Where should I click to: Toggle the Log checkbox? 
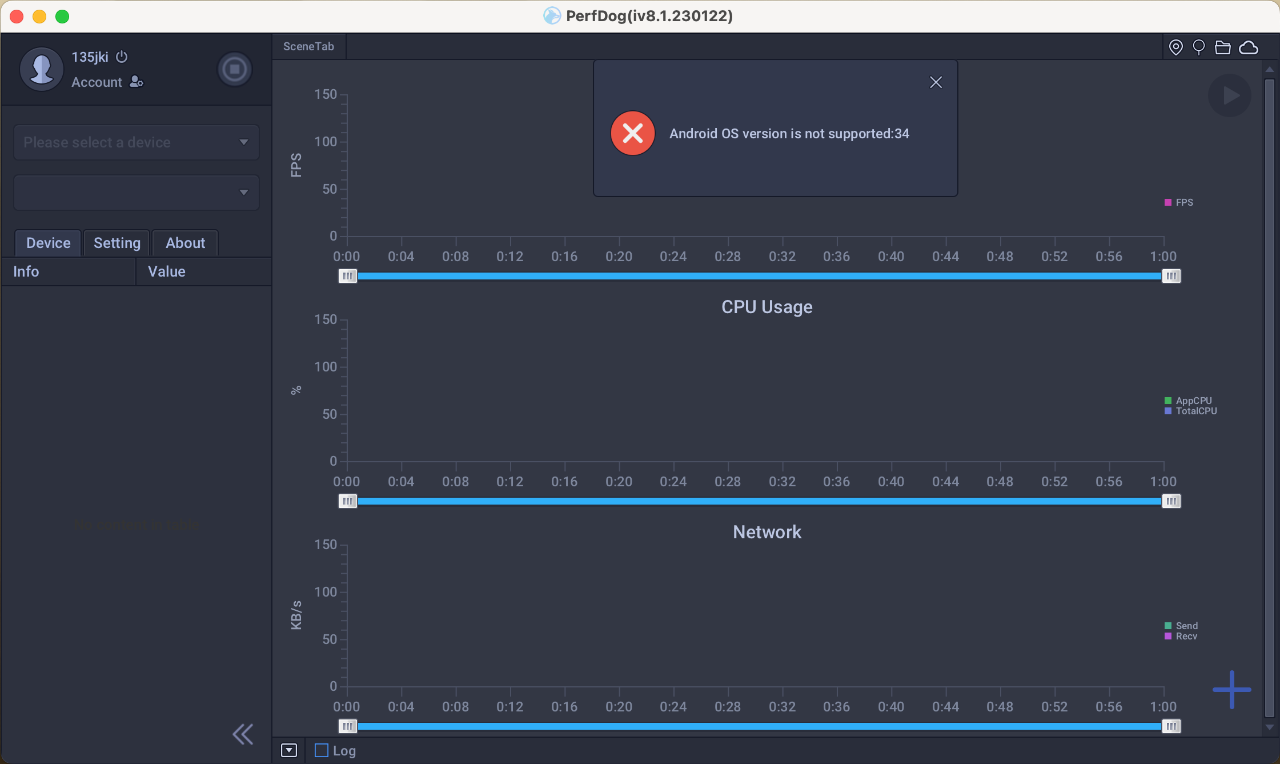coord(321,750)
